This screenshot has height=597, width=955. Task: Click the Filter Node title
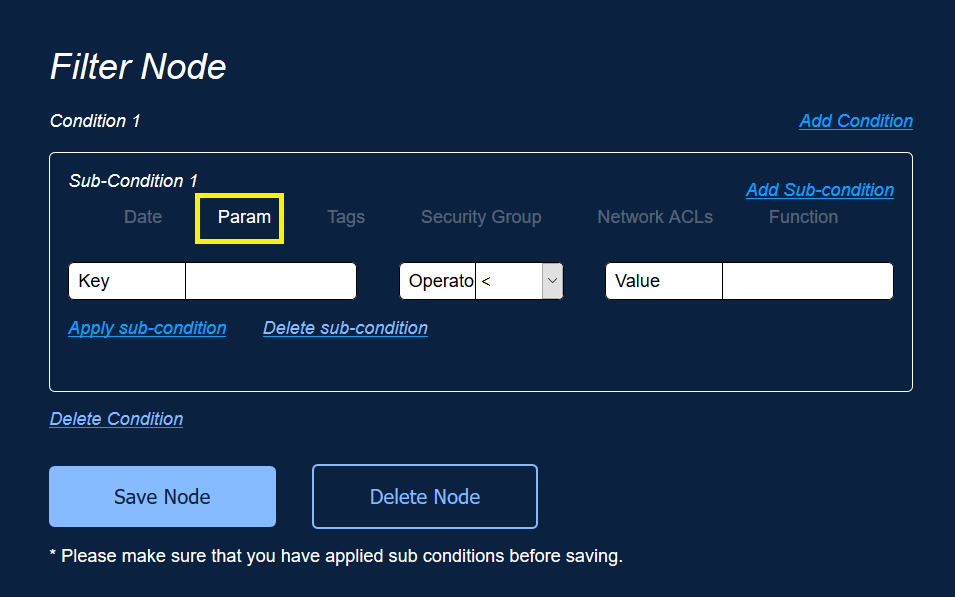pos(138,66)
